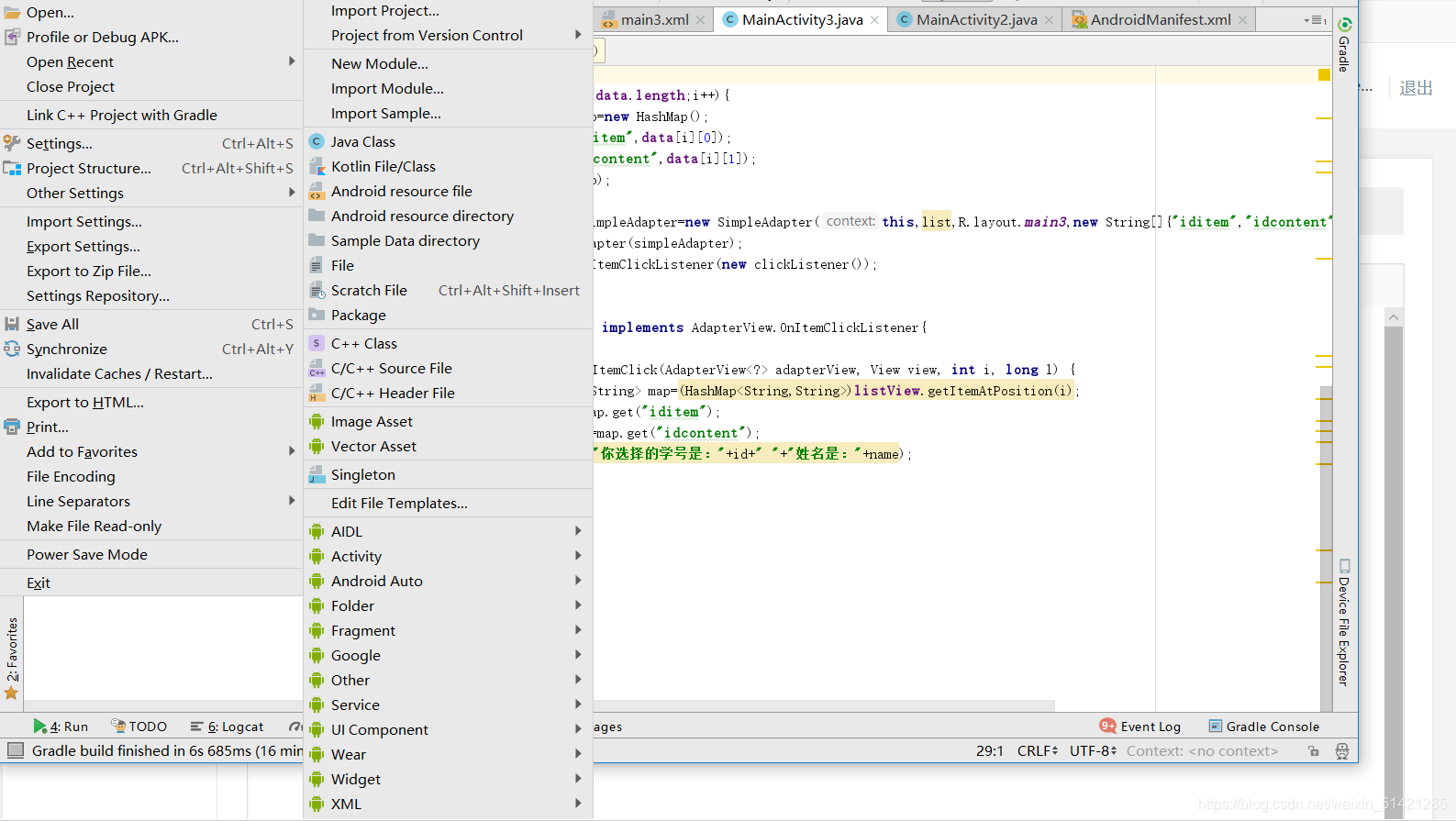
Task: Click the Profile or Debug APK icon
Action: pos(12,37)
